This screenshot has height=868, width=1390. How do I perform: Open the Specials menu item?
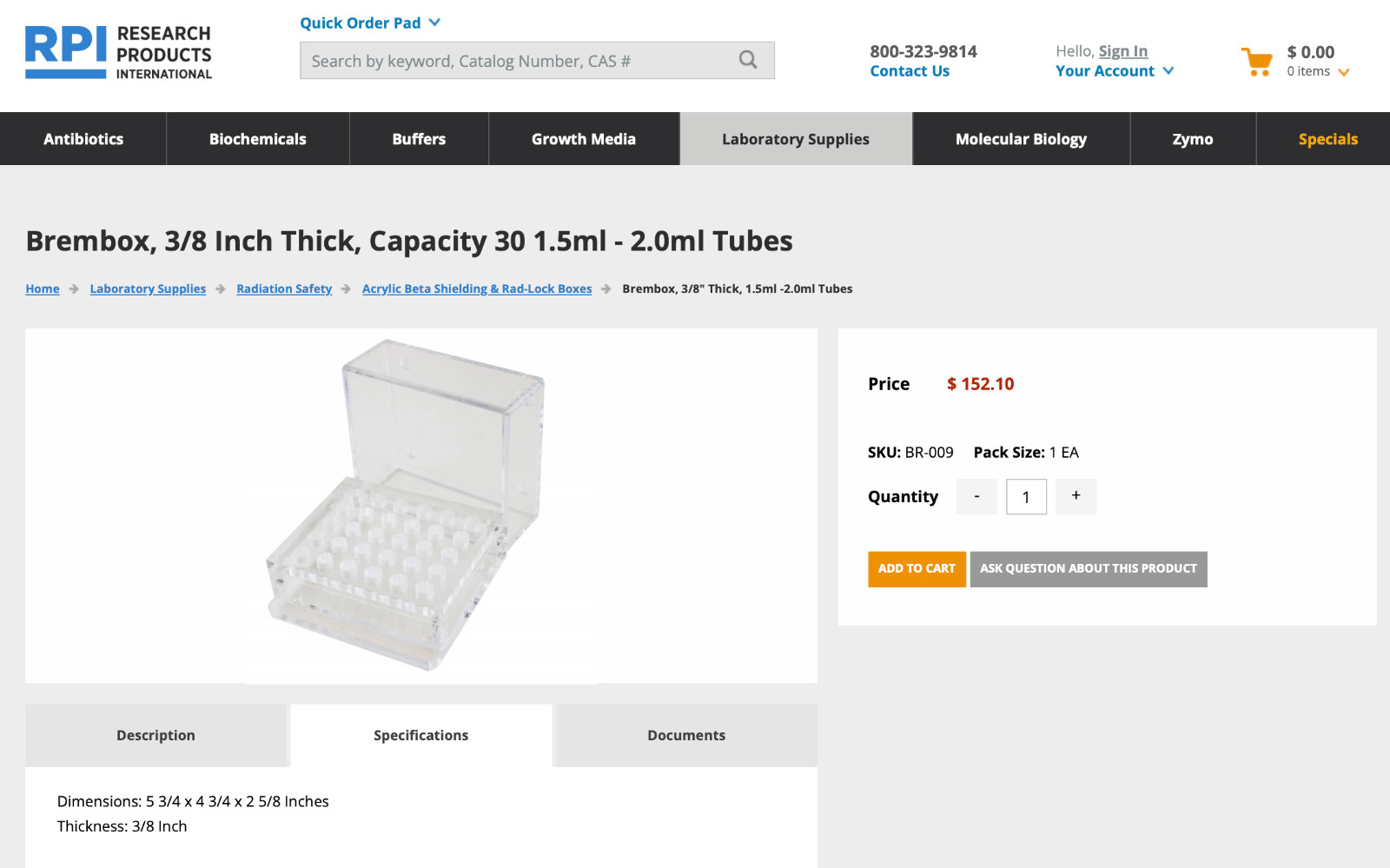point(1327,139)
